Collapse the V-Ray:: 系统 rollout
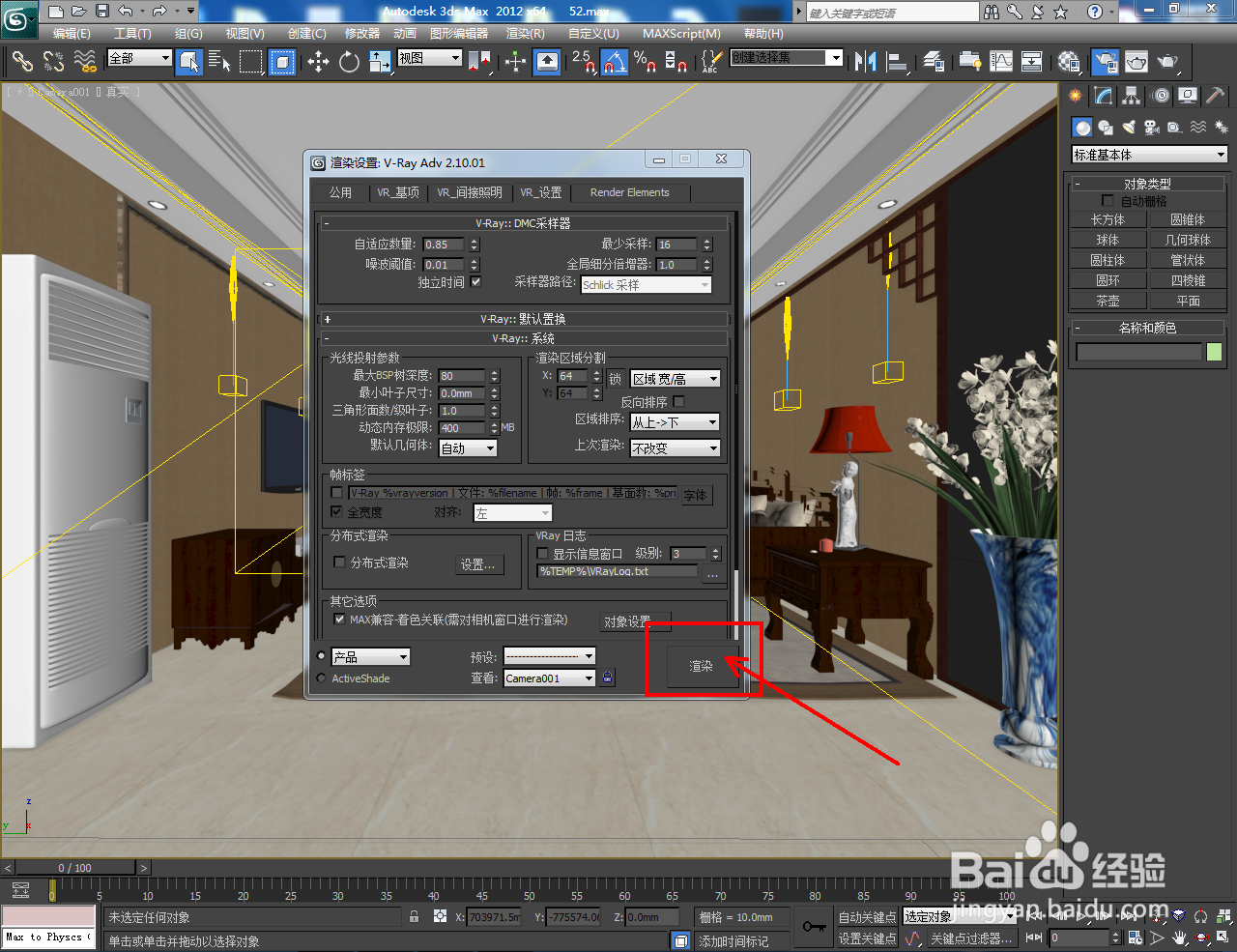The width and height of the screenshot is (1237, 952). 523,339
